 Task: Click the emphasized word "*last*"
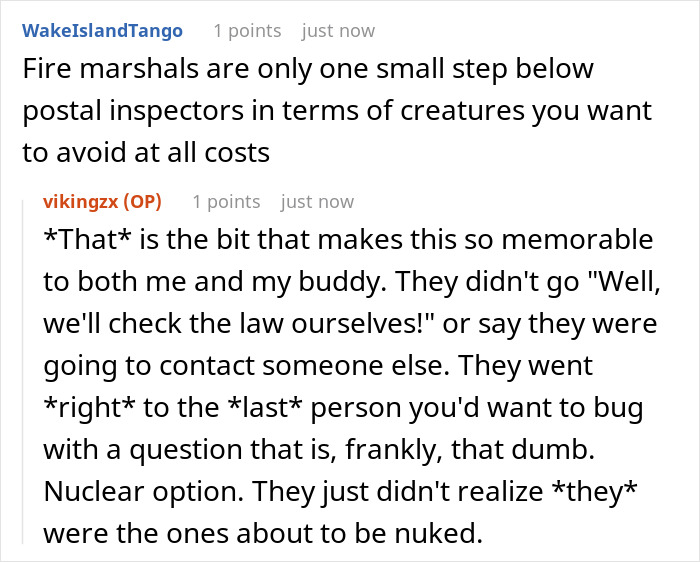265,407
